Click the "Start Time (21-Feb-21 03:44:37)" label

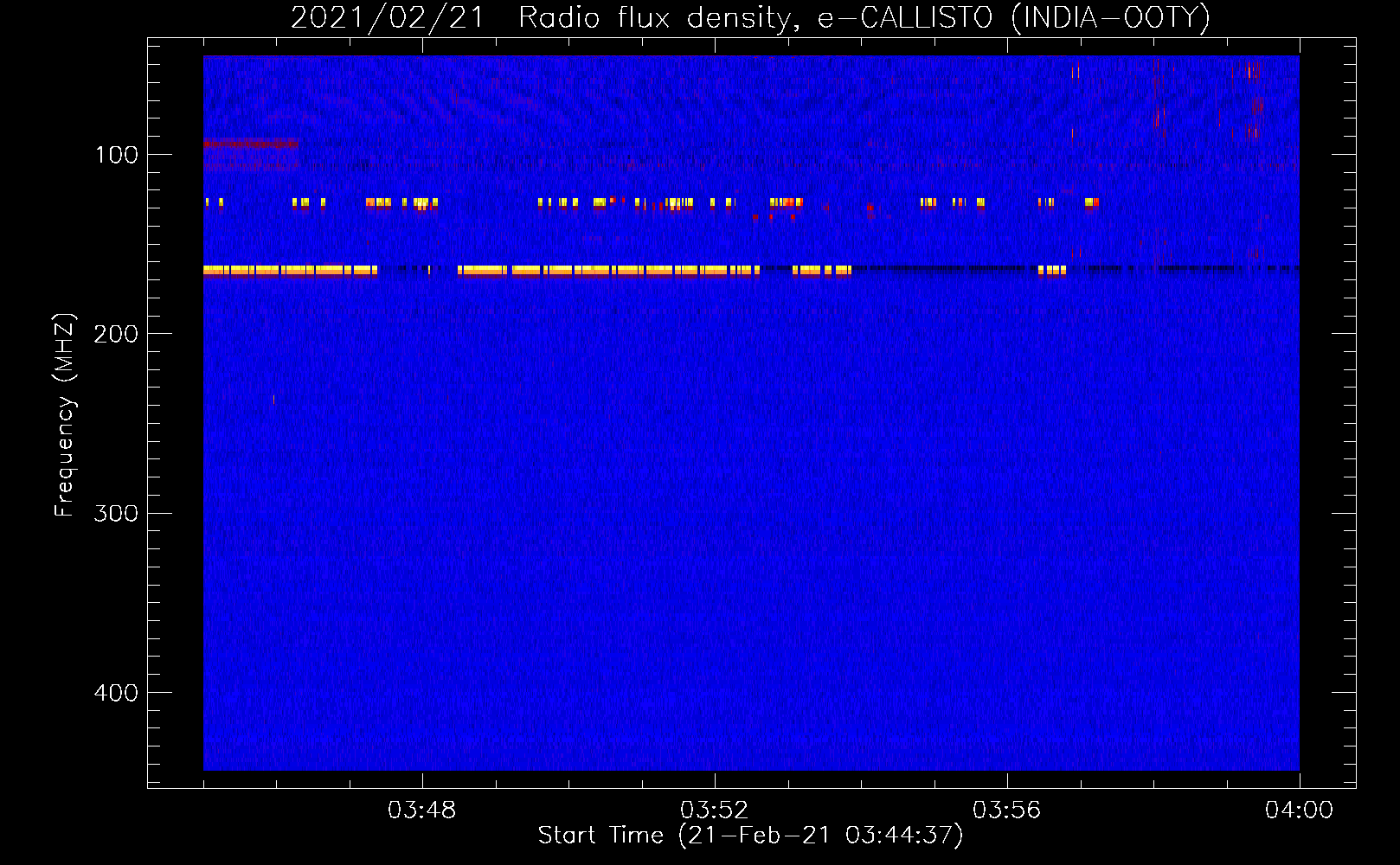[x=750, y=836]
